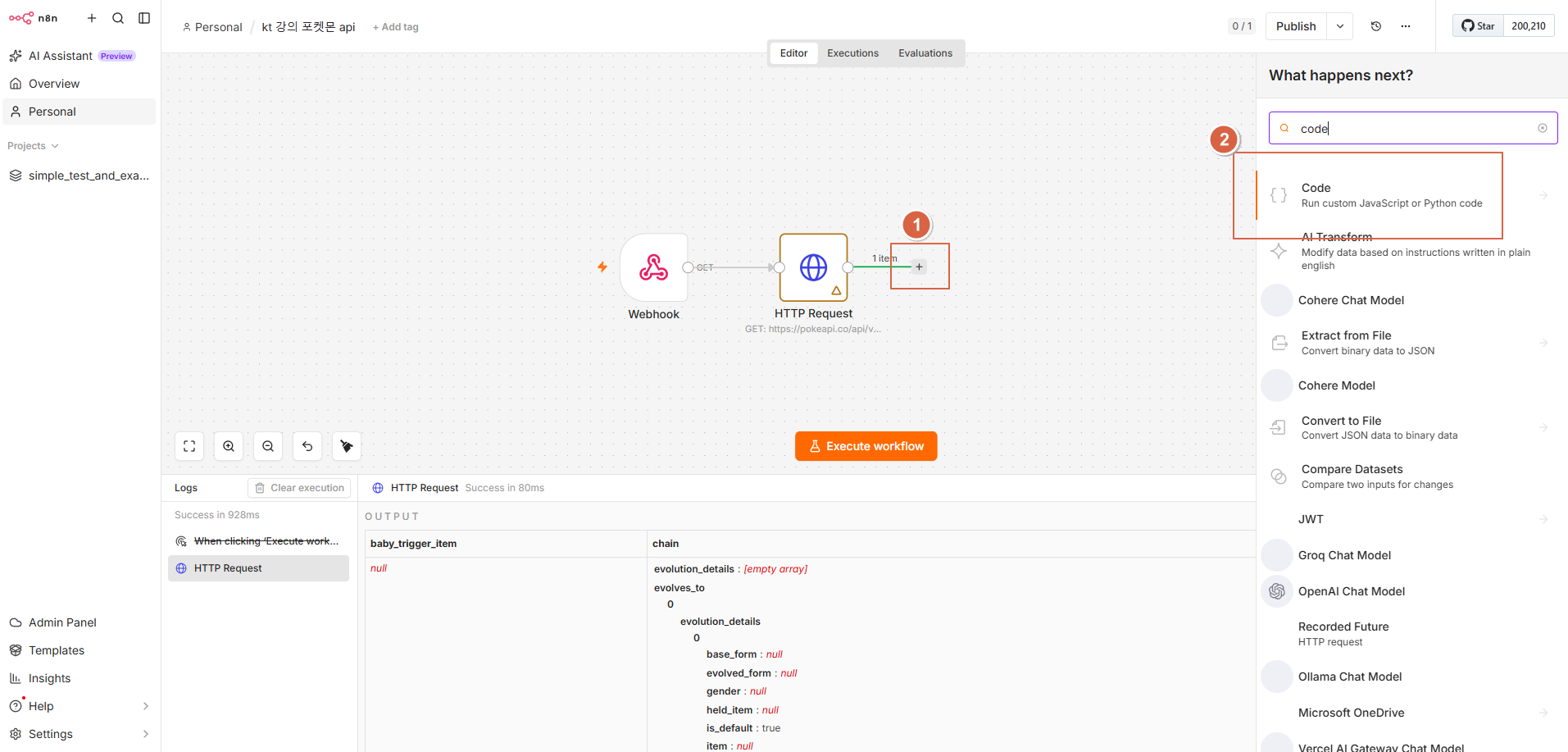Zoom out on the canvas
The width and height of the screenshot is (1568, 752).
tap(268, 446)
